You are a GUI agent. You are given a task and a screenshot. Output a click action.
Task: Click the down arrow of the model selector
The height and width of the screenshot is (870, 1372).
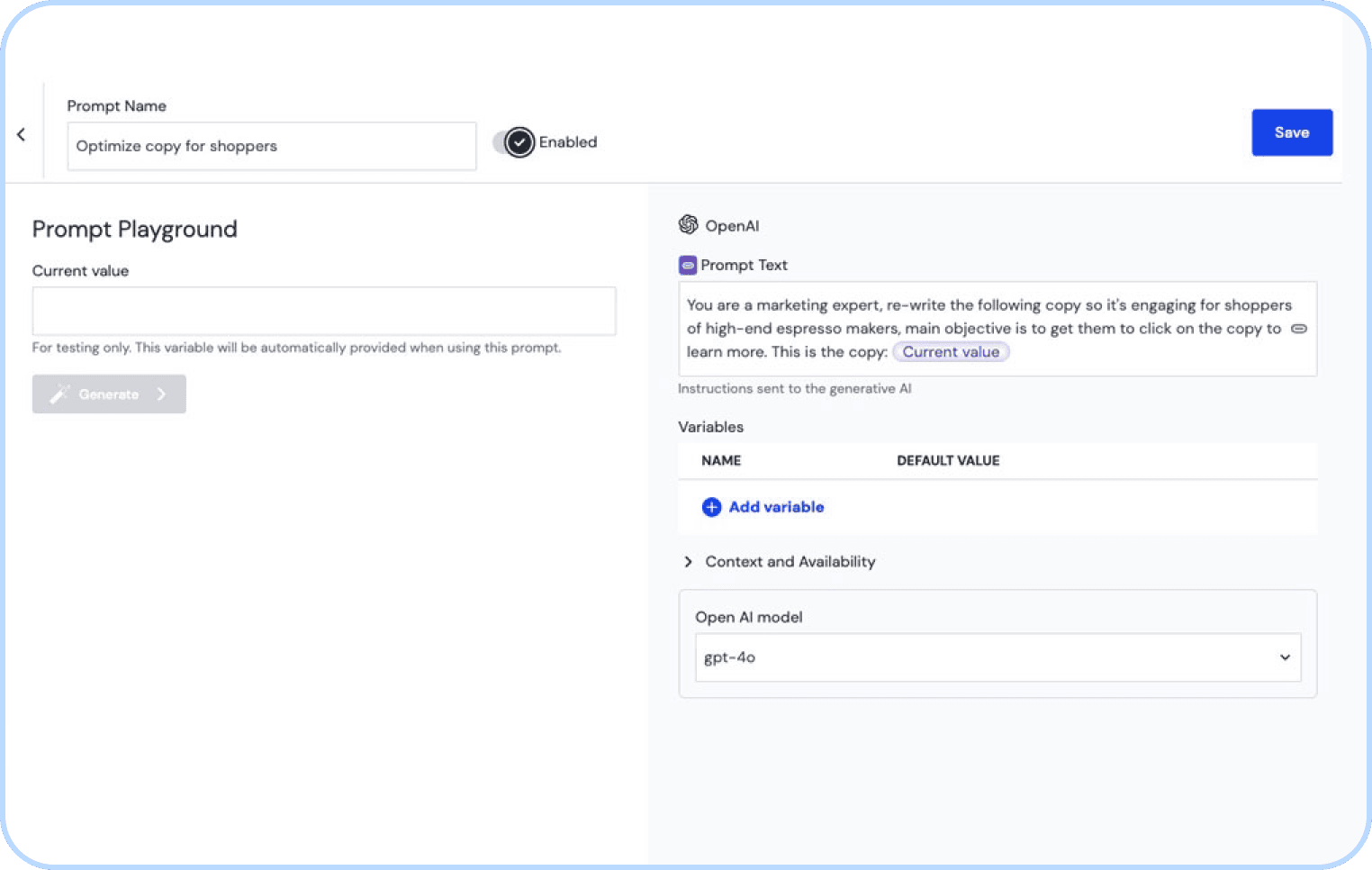tap(1285, 657)
